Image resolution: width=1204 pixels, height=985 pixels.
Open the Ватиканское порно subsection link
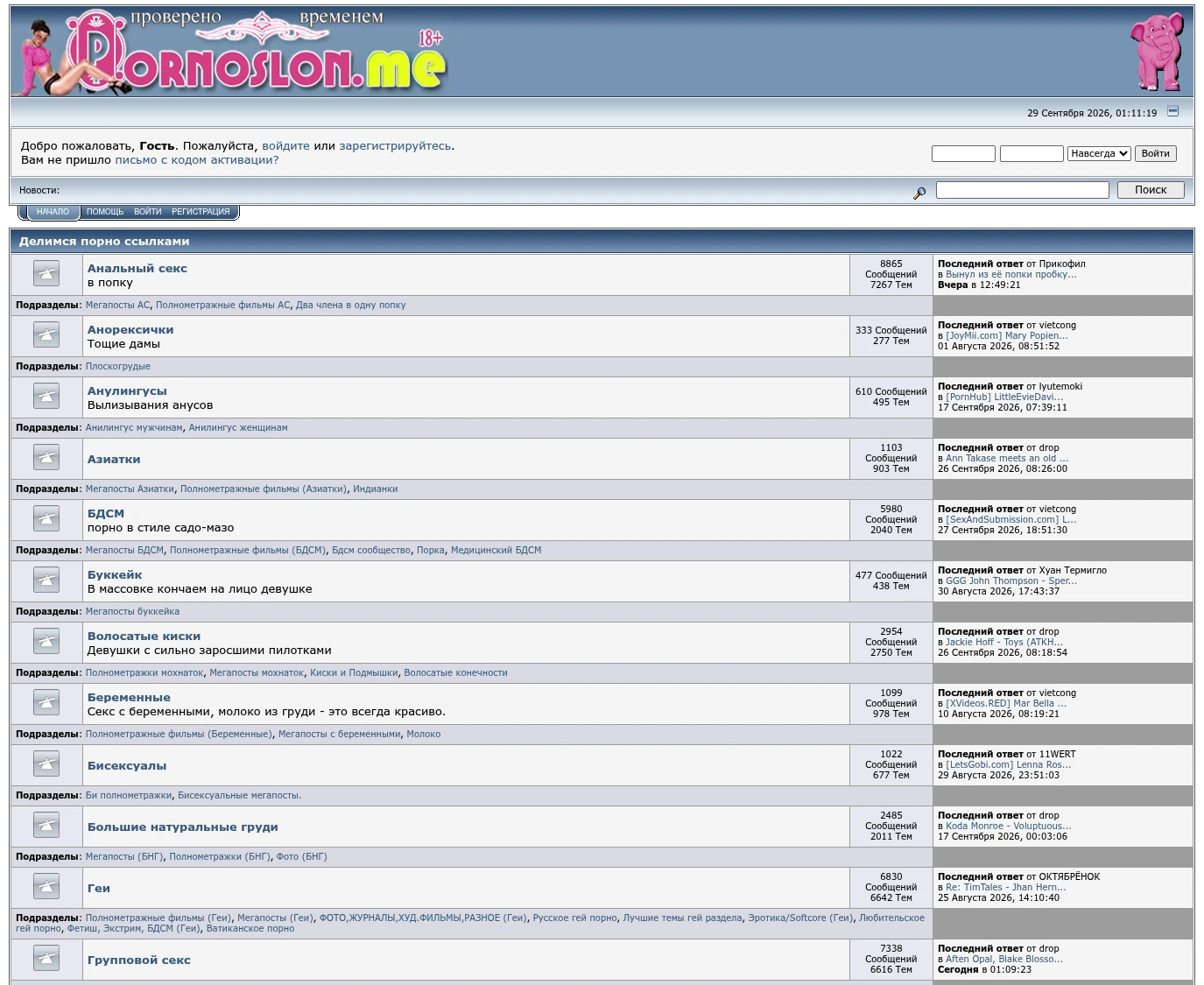point(250,929)
